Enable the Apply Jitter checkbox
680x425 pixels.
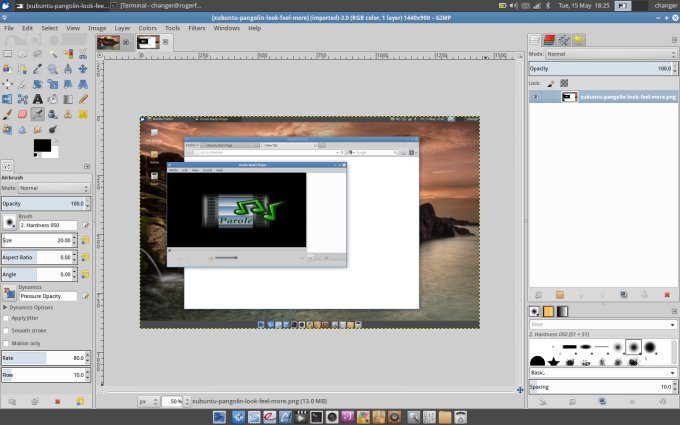[x=6, y=317]
